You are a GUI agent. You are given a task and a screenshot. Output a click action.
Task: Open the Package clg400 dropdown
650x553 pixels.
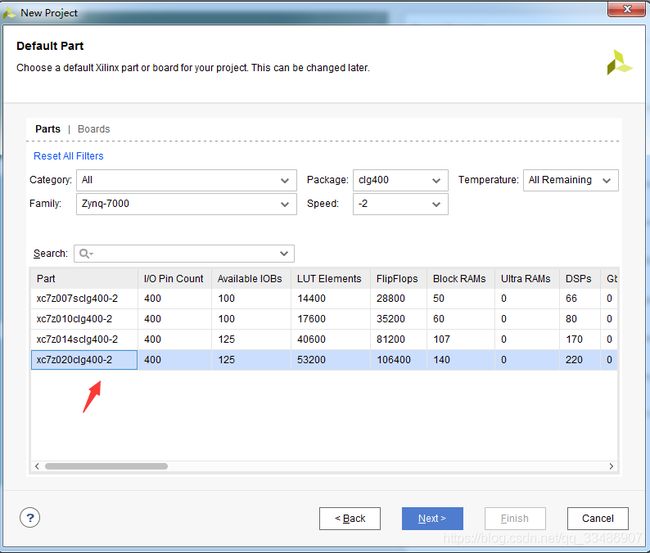(x=400, y=180)
